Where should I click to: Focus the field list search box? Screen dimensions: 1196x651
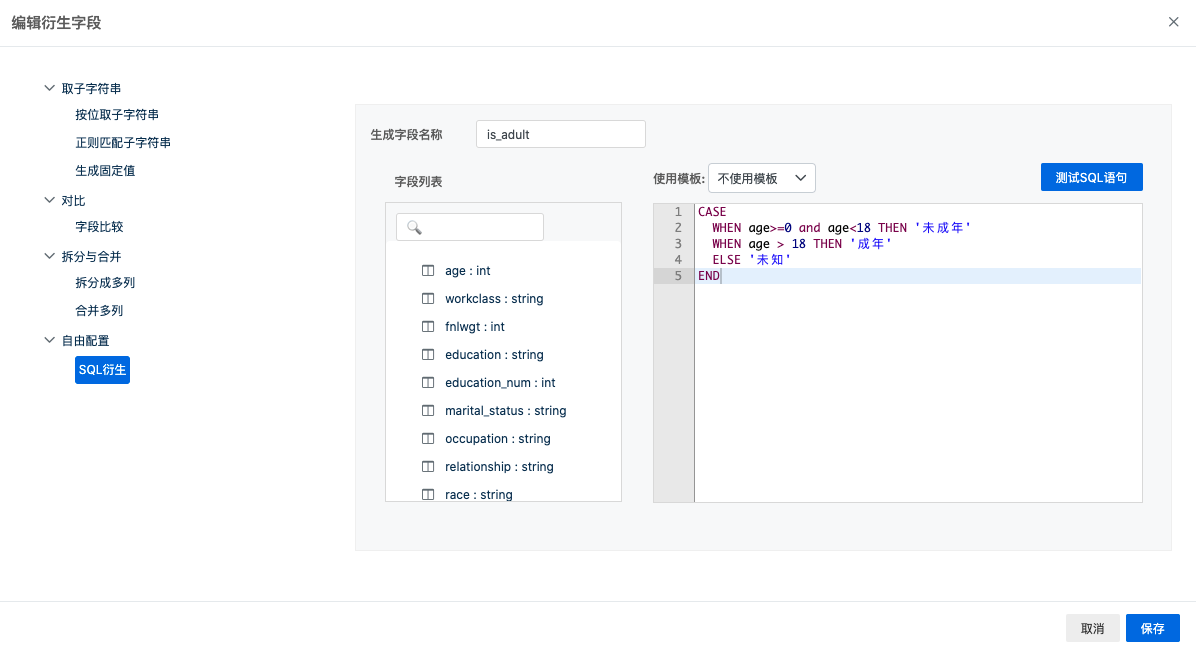point(470,227)
